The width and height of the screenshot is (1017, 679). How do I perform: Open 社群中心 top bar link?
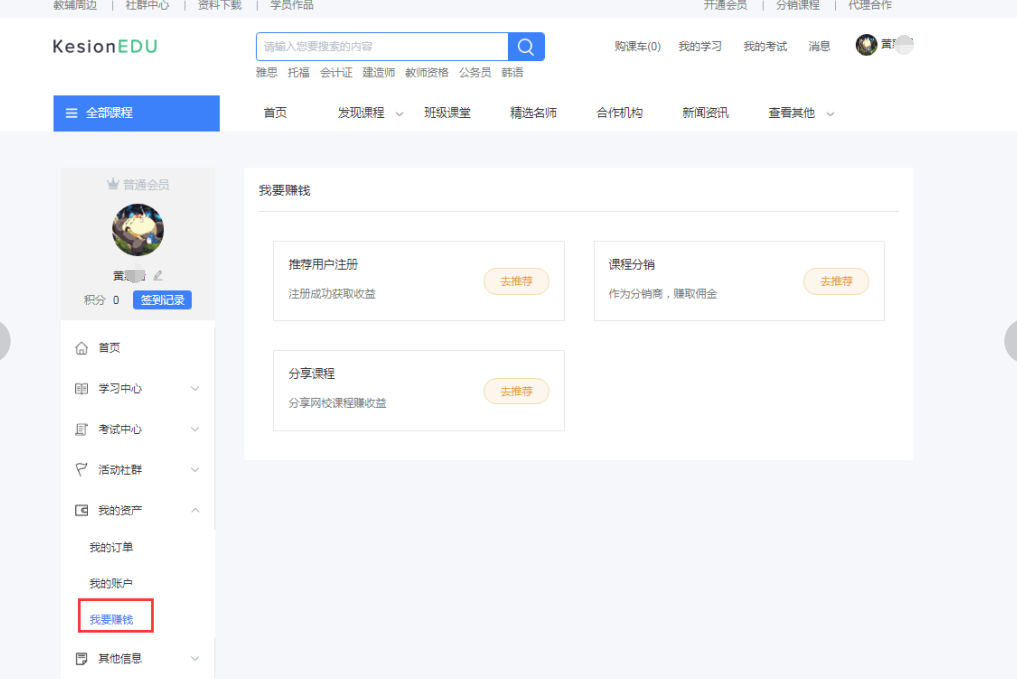[x=147, y=5]
